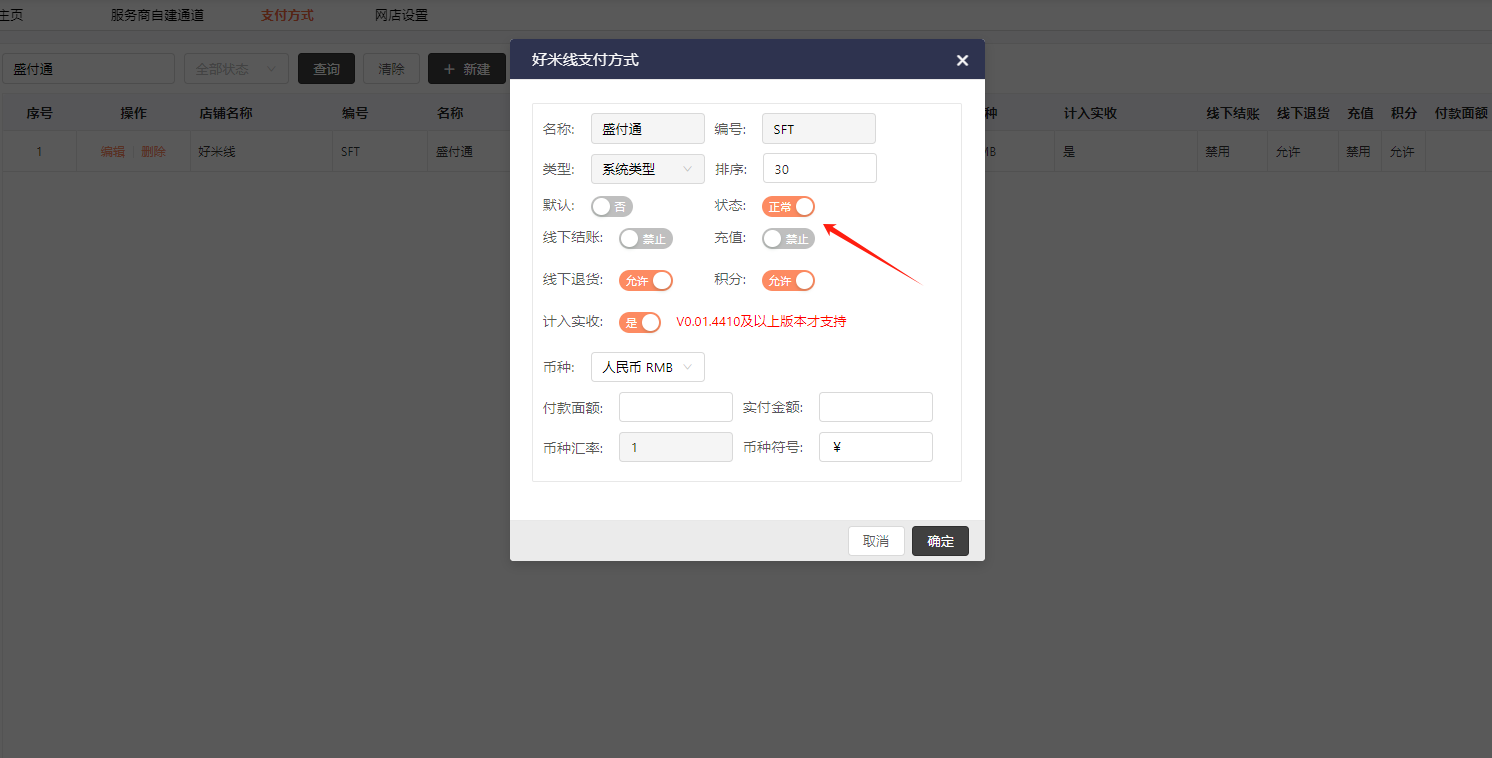The height and width of the screenshot is (758, 1492).
Task: Toggle the 充值 switch
Action: (788, 239)
